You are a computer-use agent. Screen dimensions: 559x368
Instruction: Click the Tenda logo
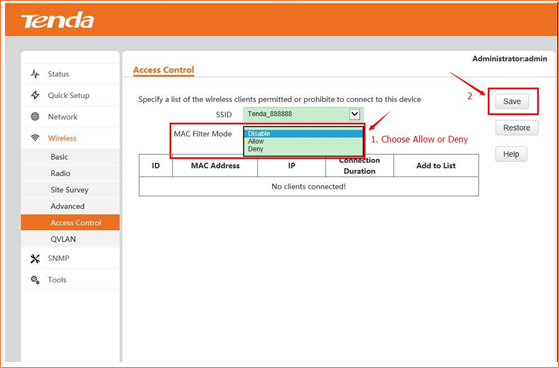tap(57, 21)
